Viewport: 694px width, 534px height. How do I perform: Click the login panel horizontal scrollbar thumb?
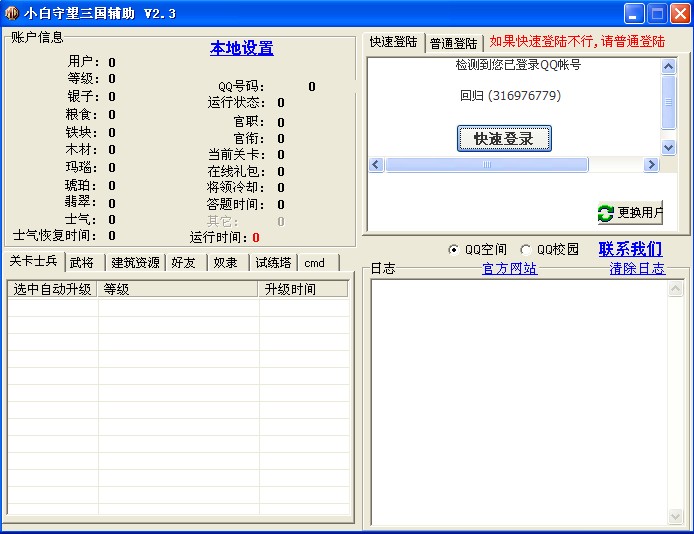click(x=486, y=165)
